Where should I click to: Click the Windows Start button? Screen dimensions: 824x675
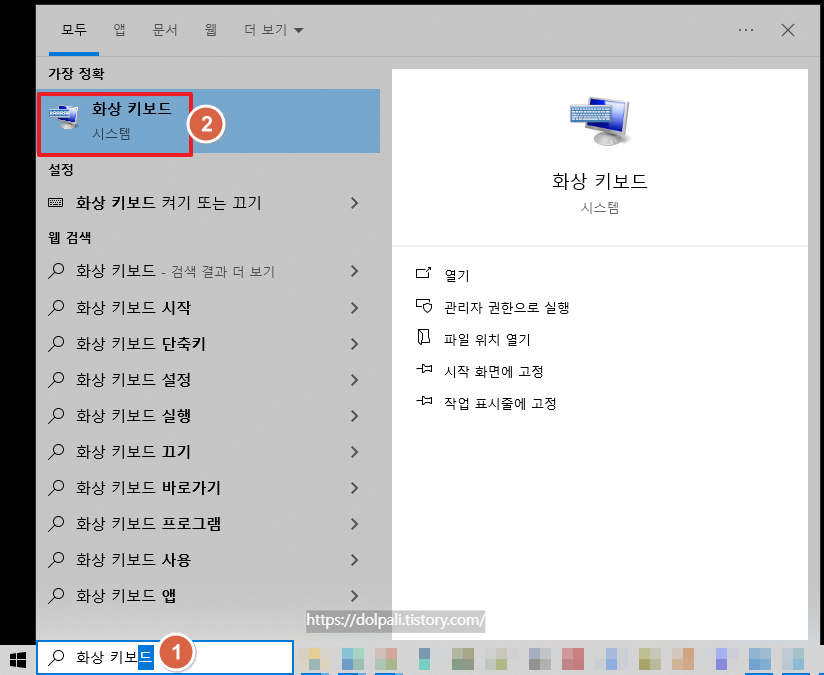click(x=16, y=657)
